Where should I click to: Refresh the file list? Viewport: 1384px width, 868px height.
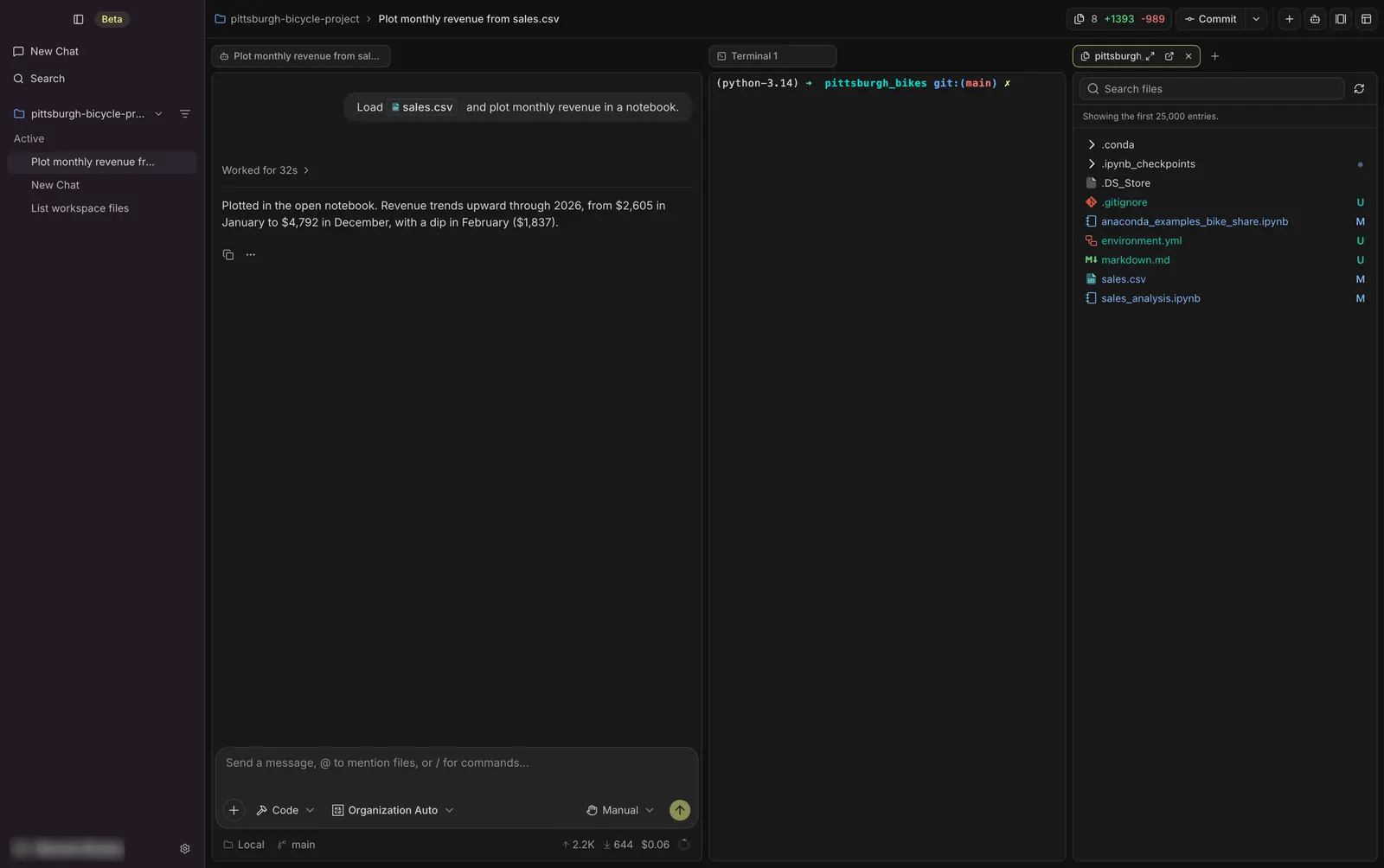(1359, 89)
